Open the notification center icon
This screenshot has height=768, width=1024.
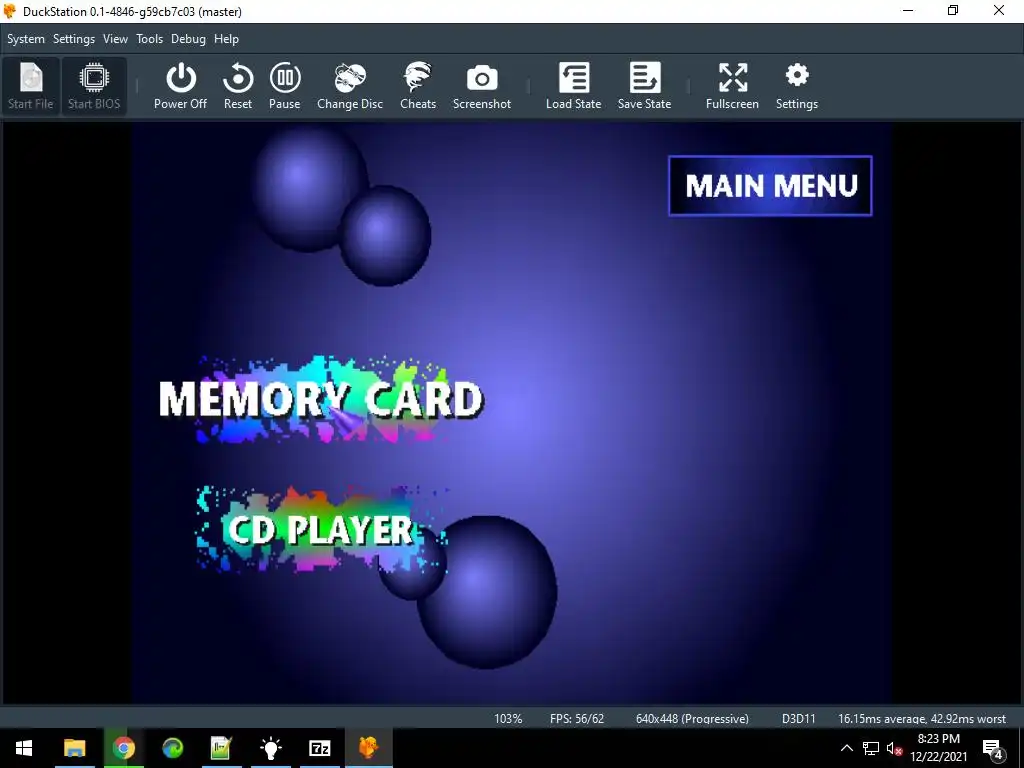click(x=993, y=748)
